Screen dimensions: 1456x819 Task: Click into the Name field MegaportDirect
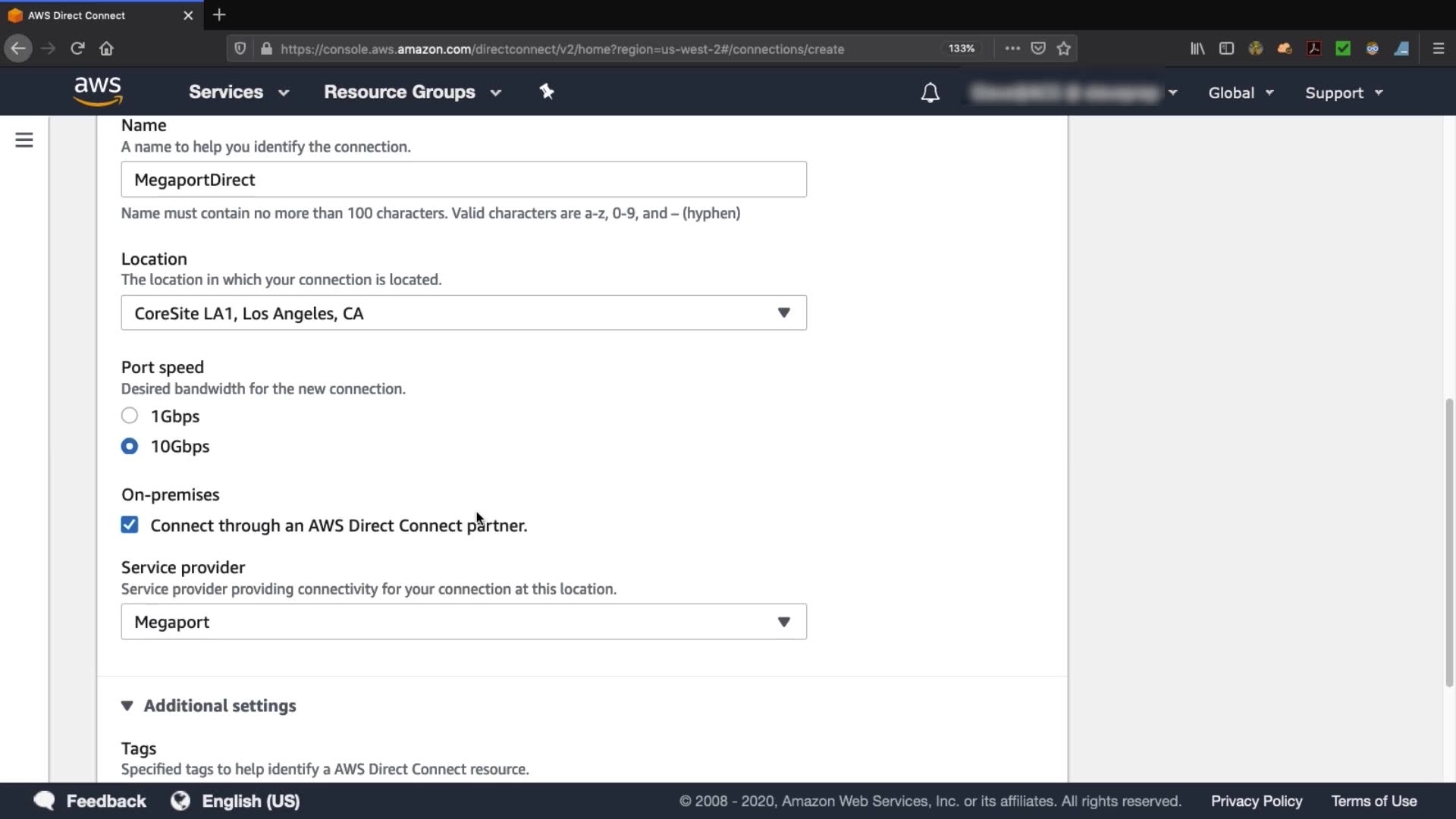[x=463, y=180]
